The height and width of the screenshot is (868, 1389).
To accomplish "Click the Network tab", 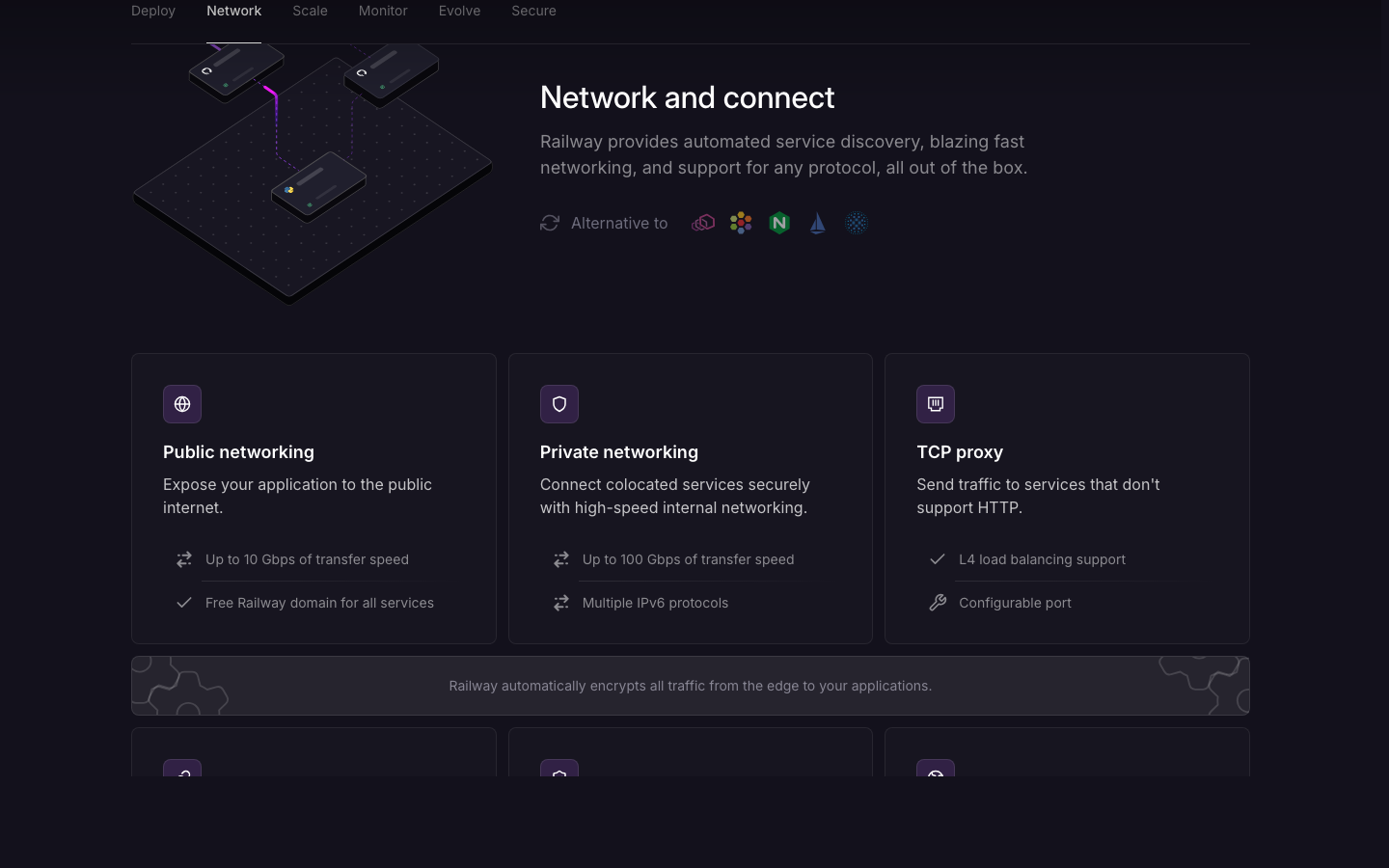I will click(x=233, y=11).
